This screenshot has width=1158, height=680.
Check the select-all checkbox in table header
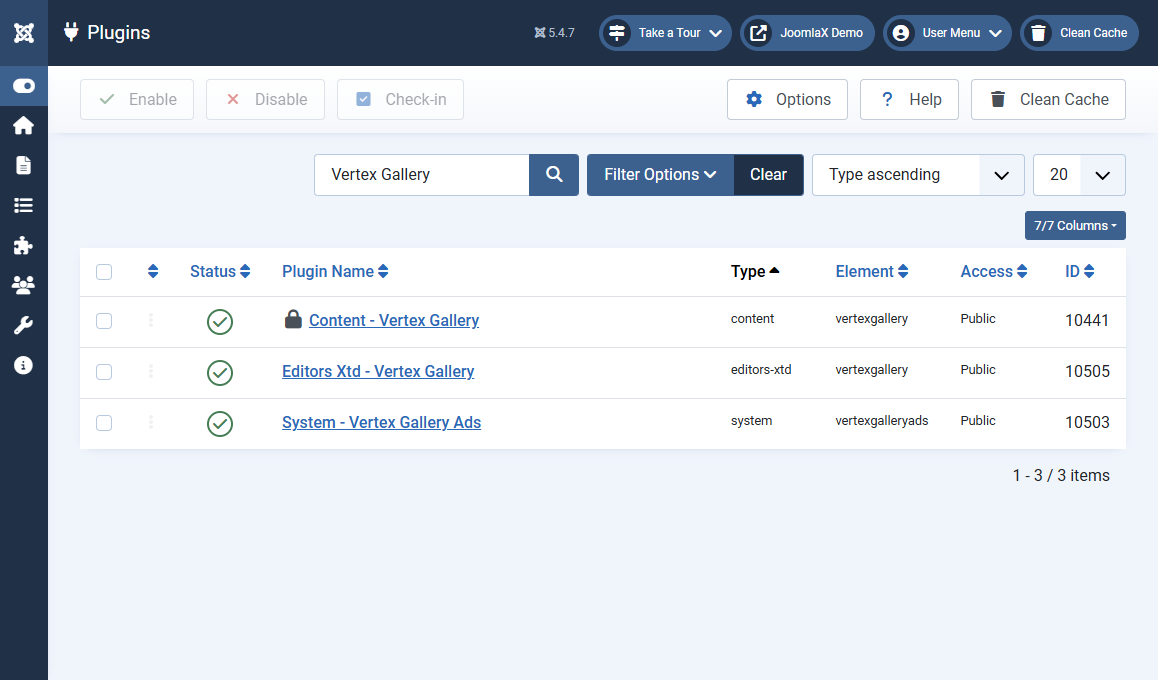(104, 272)
